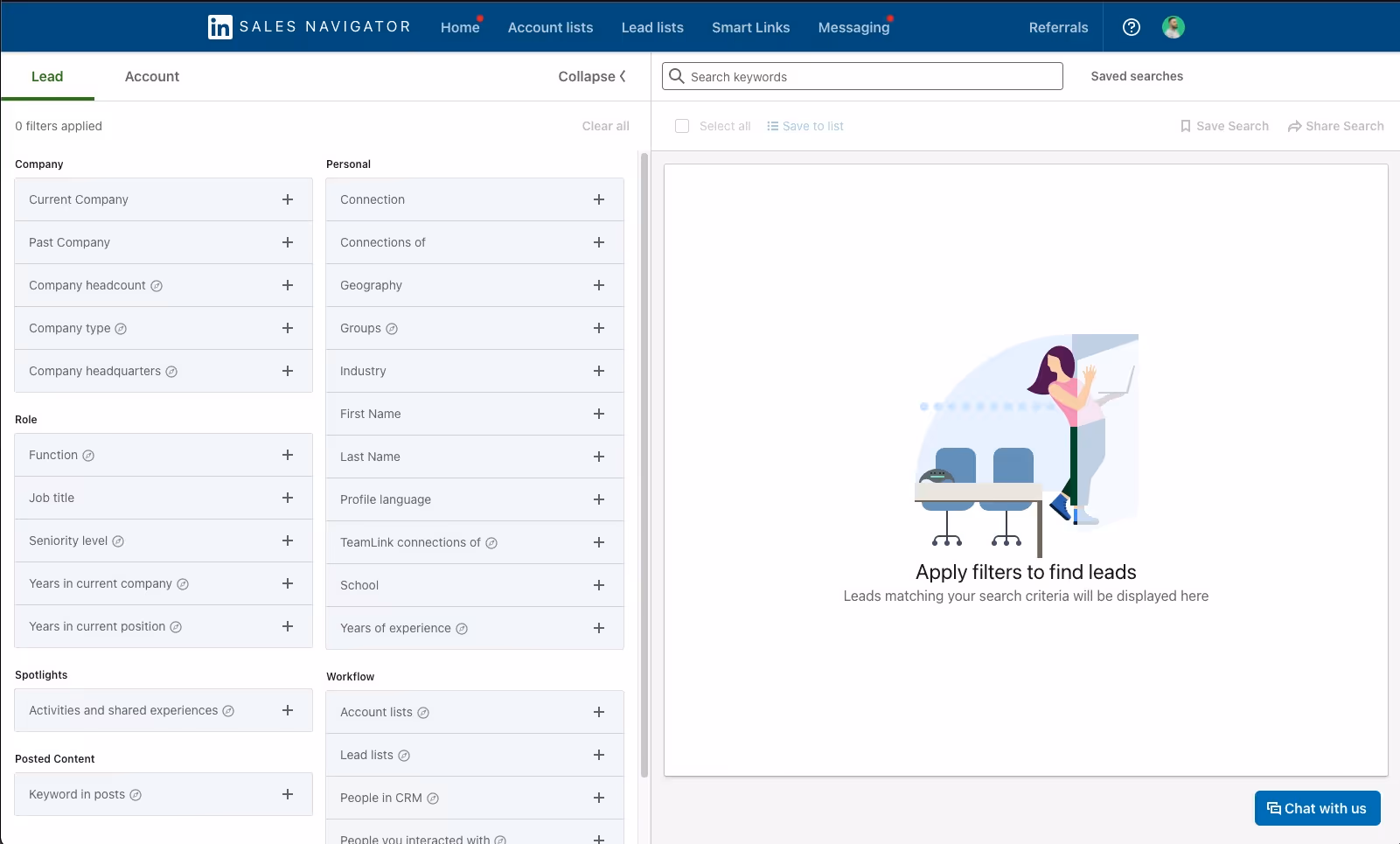Image resolution: width=1400 pixels, height=844 pixels.
Task: Click the plus icon for Connection filter
Action: pyautogui.click(x=599, y=199)
